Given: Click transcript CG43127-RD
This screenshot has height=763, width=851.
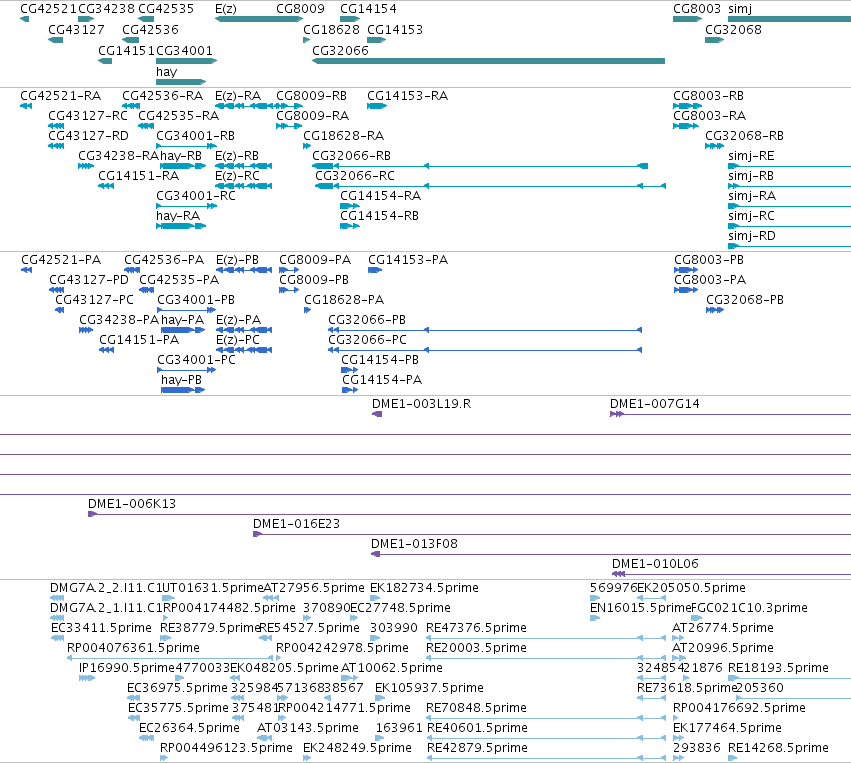Looking at the screenshot, I should [x=56, y=146].
